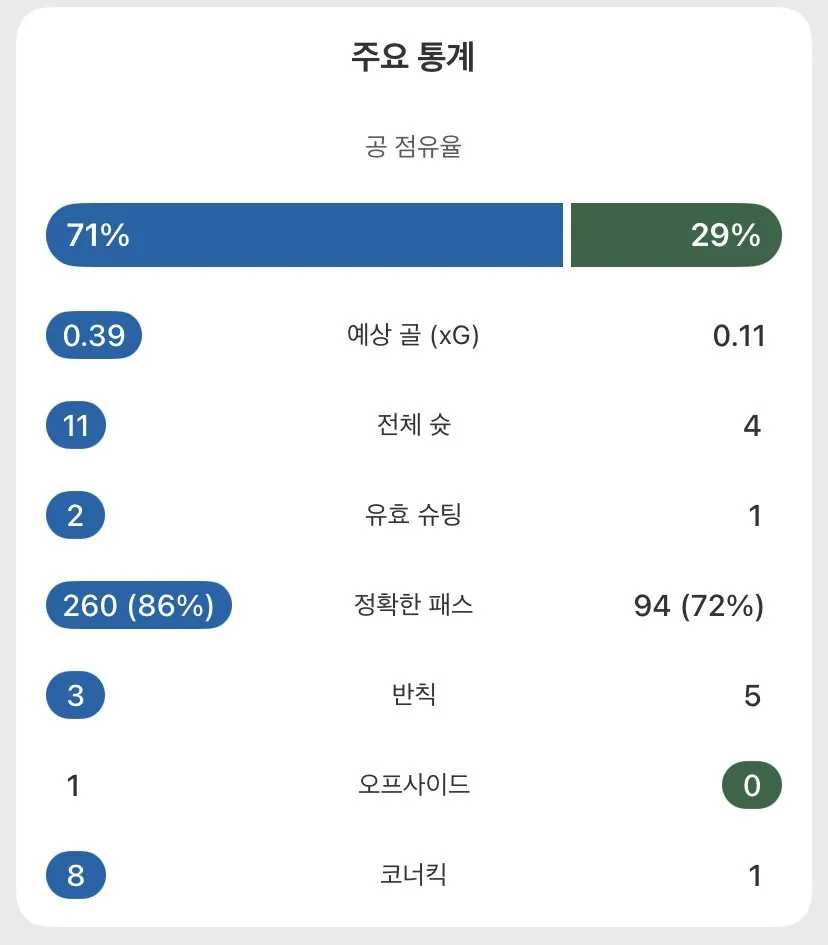Select the 전체 슛 label
The height and width of the screenshot is (945, 828).
pyautogui.click(x=413, y=425)
